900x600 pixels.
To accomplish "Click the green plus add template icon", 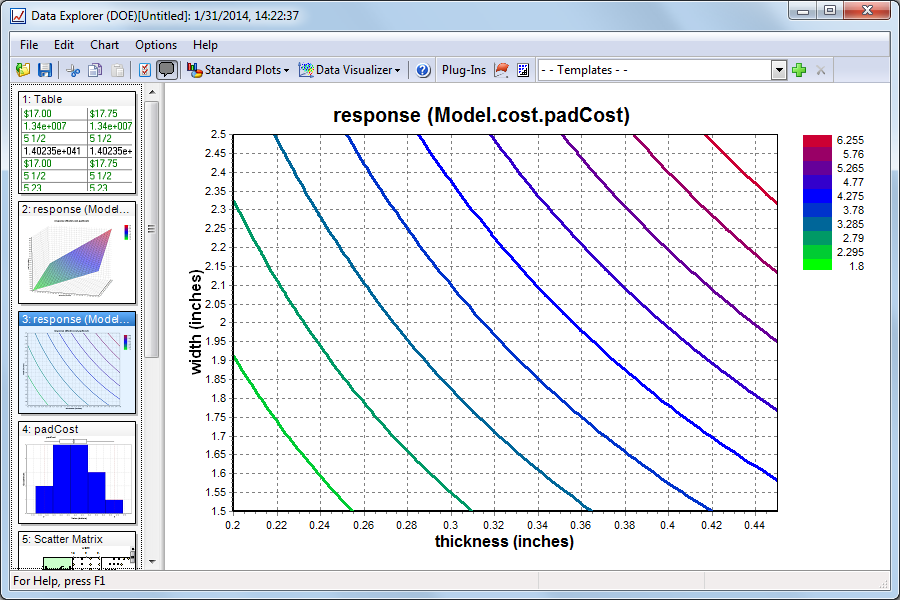I will click(798, 70).
